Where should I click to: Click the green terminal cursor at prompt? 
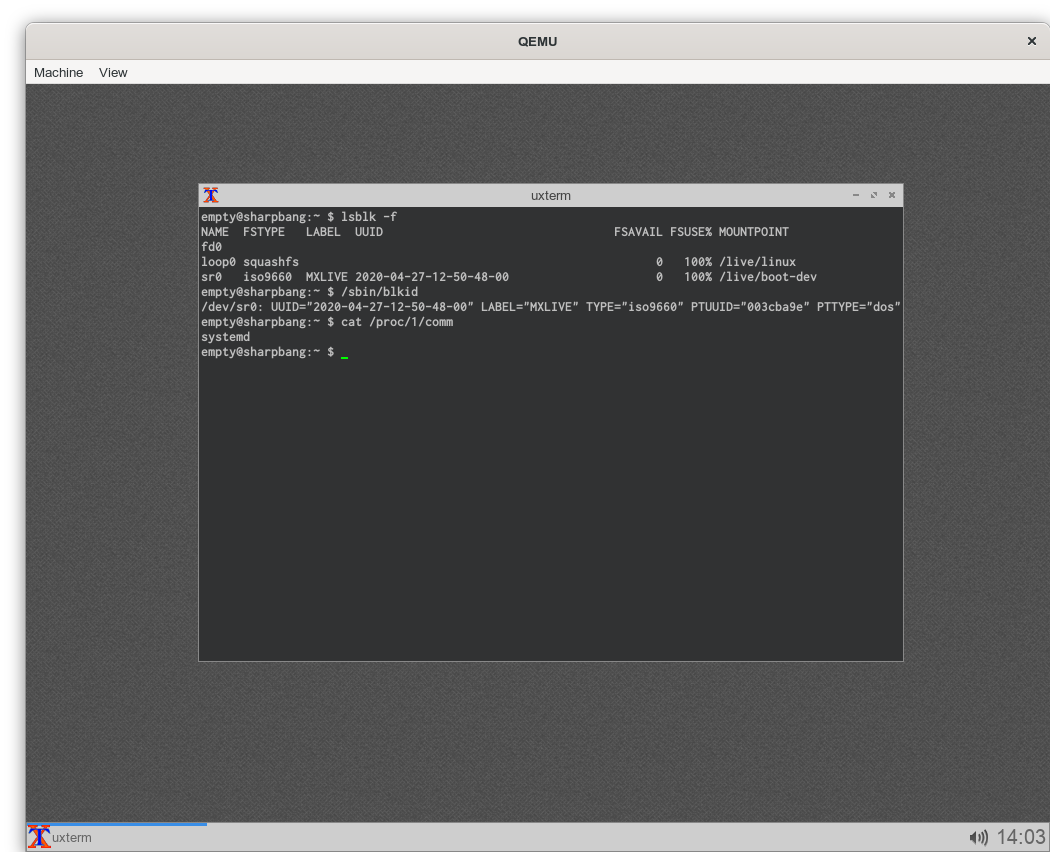[x=344, y=357]
